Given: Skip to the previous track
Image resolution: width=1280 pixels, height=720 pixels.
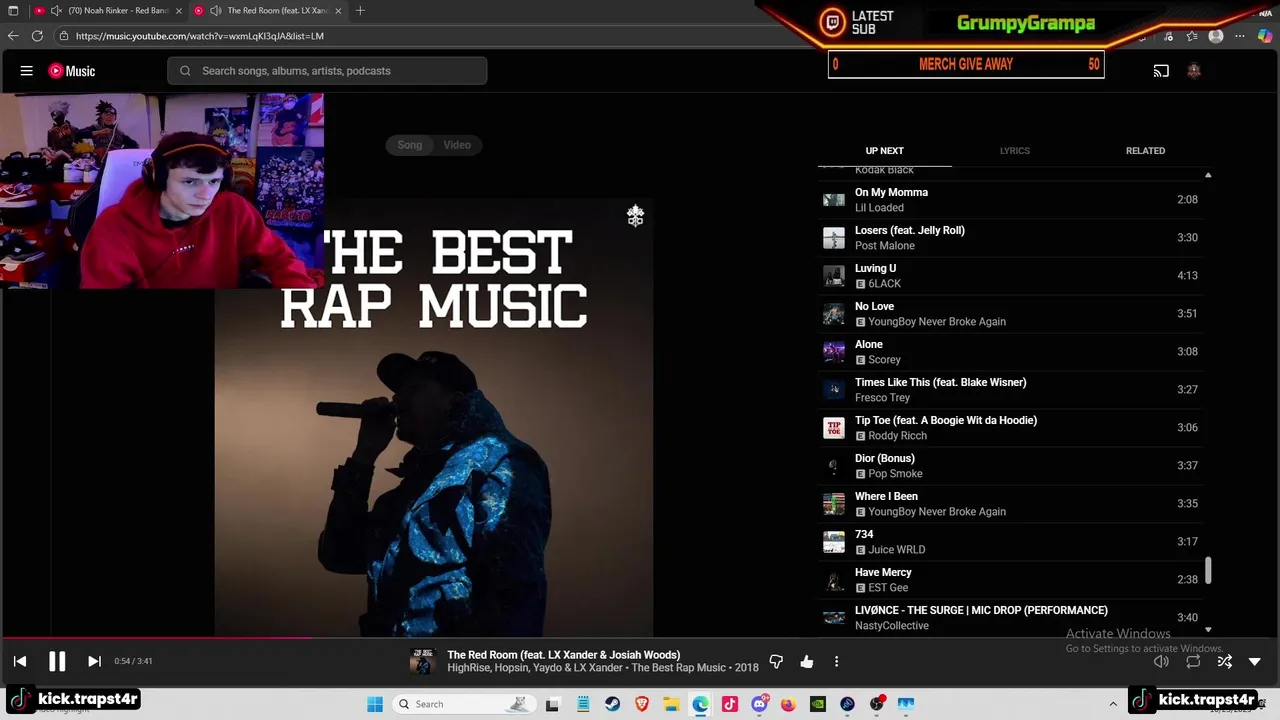Looking at the screenshot, I should (20, 661).
